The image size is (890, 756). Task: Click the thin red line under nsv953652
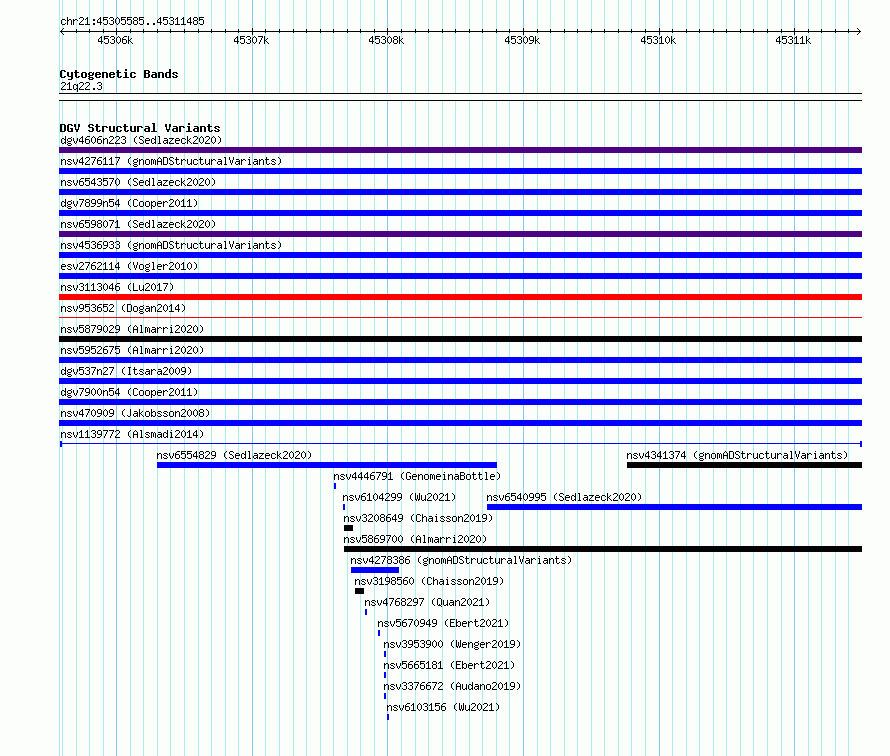point(460,317)
